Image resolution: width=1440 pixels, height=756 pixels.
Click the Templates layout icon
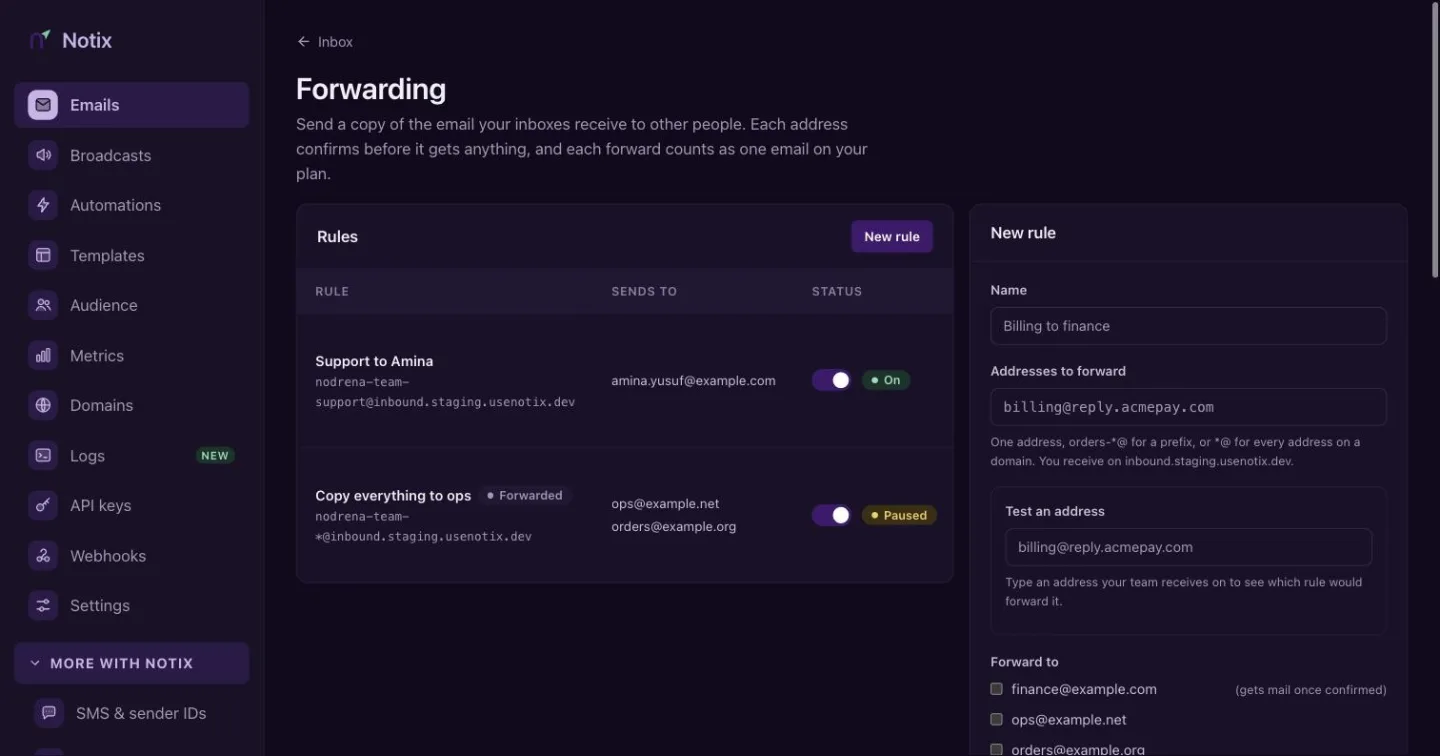coord(43,255)
